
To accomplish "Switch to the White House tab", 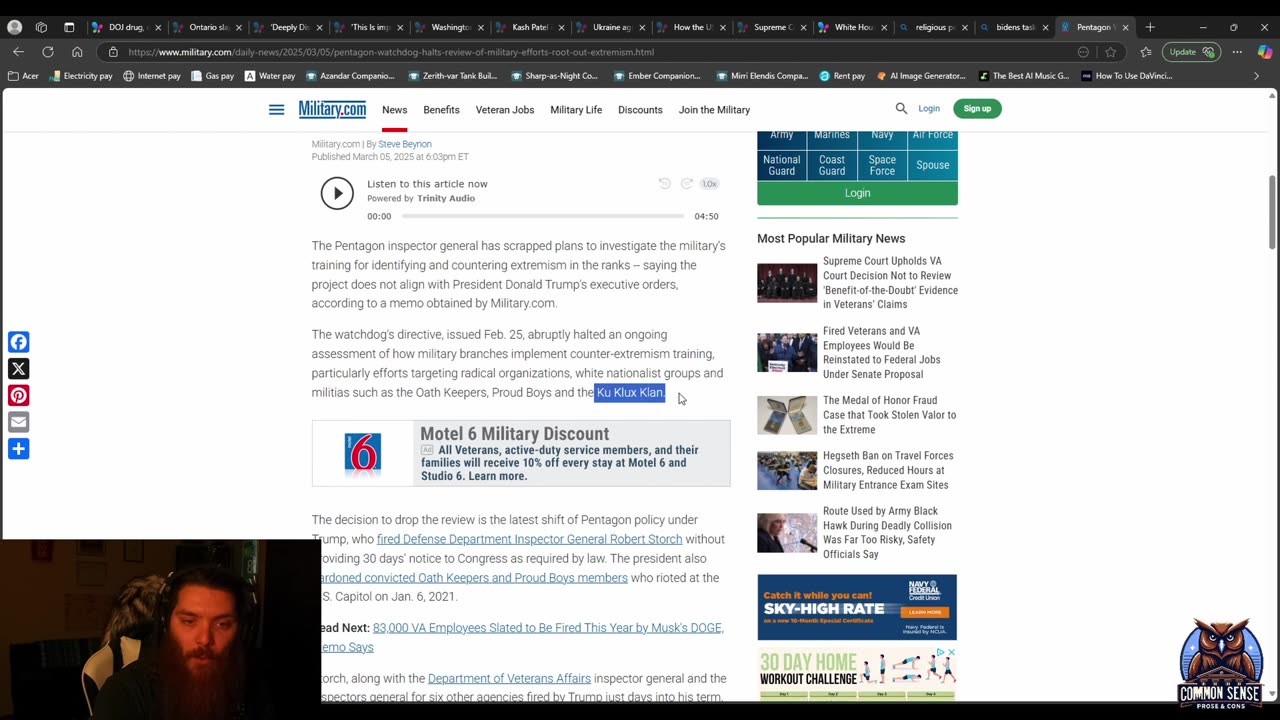I will [x=854, y=27].
